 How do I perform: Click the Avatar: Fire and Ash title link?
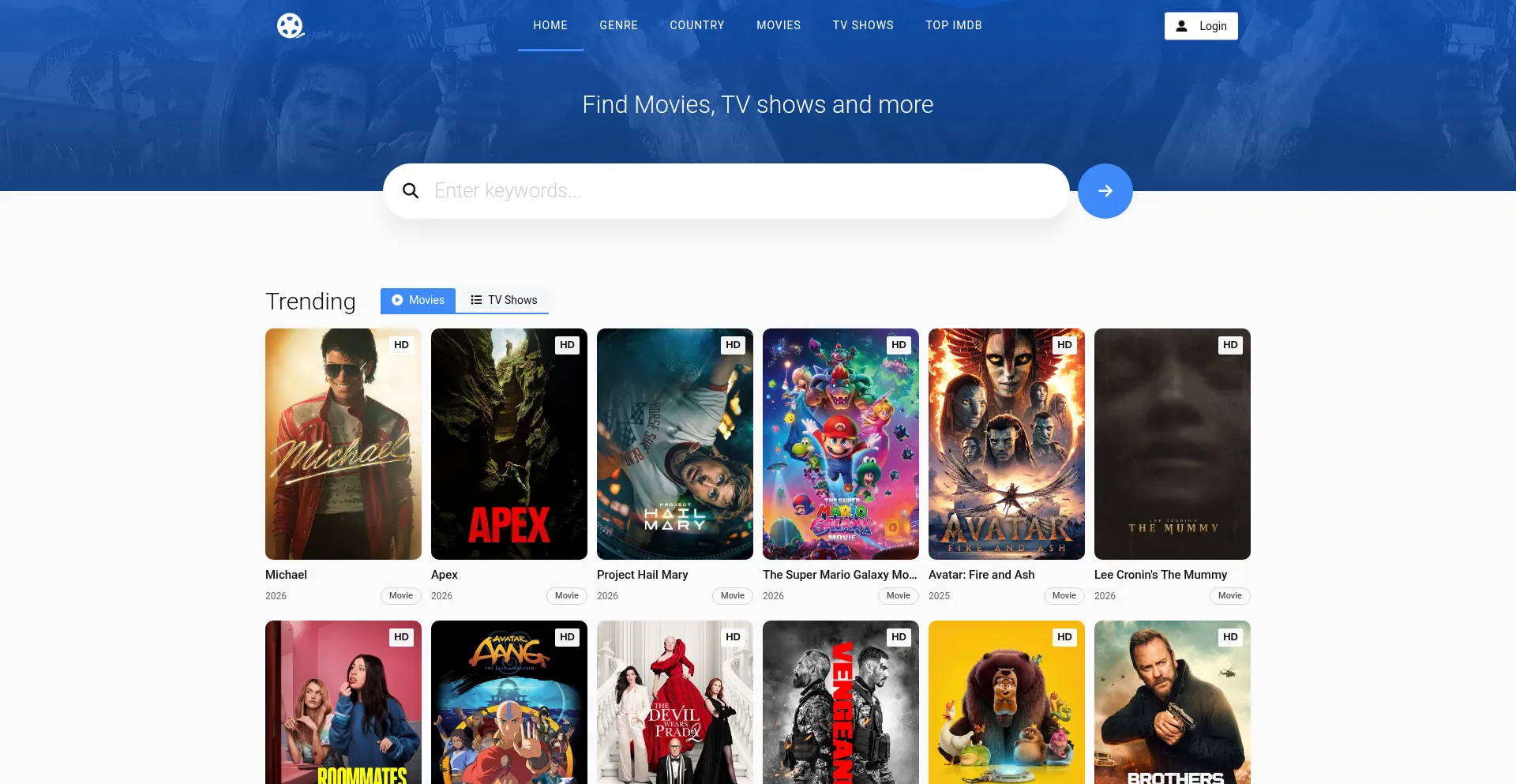(981, 575)
